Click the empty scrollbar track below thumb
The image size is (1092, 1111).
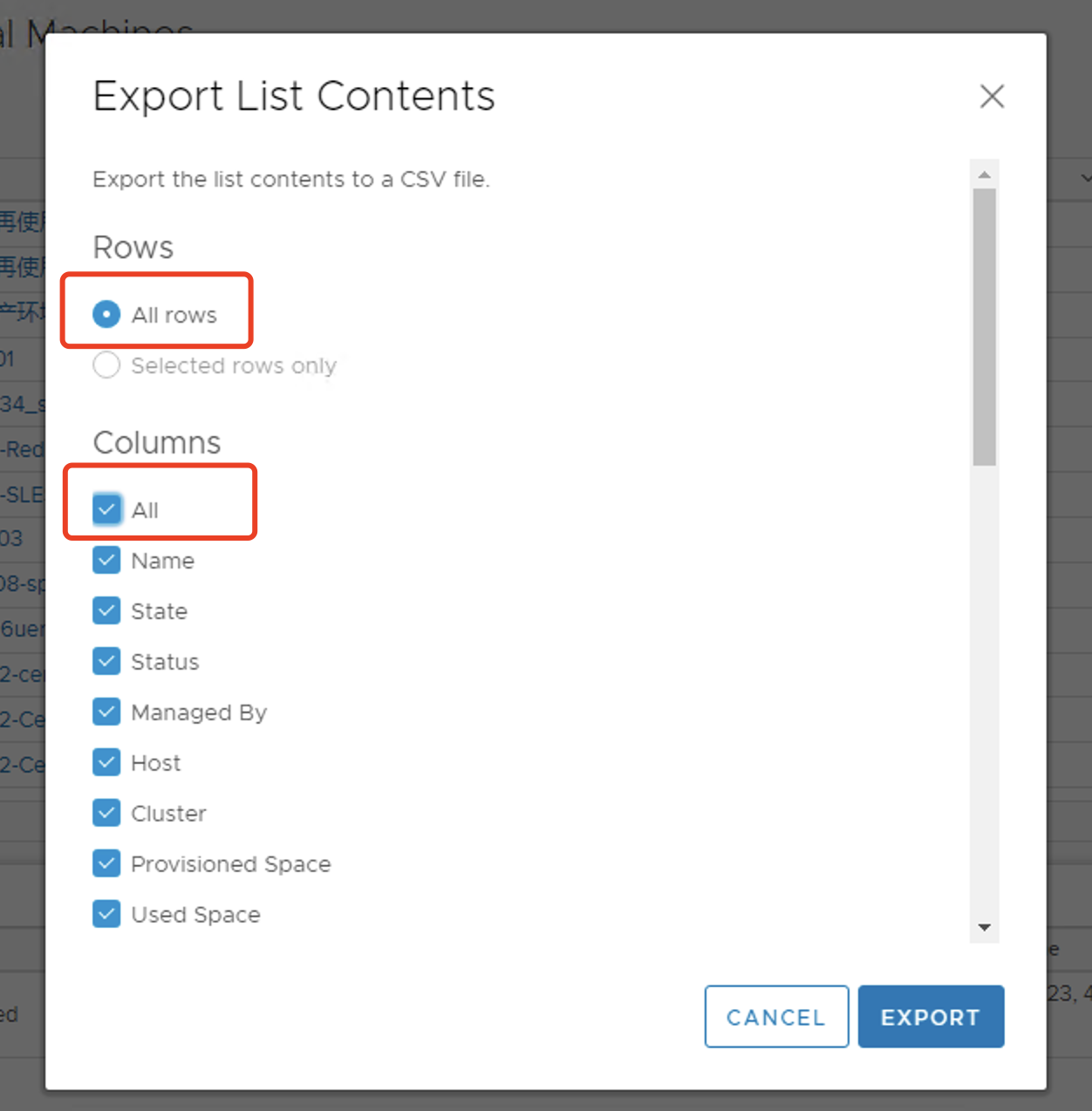pos(984,689)
